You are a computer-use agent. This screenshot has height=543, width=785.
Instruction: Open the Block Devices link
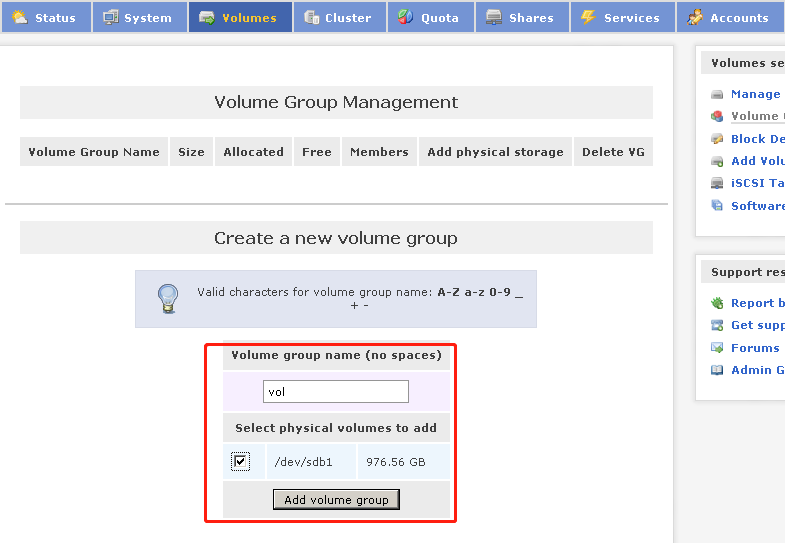(x=757, y=139)
